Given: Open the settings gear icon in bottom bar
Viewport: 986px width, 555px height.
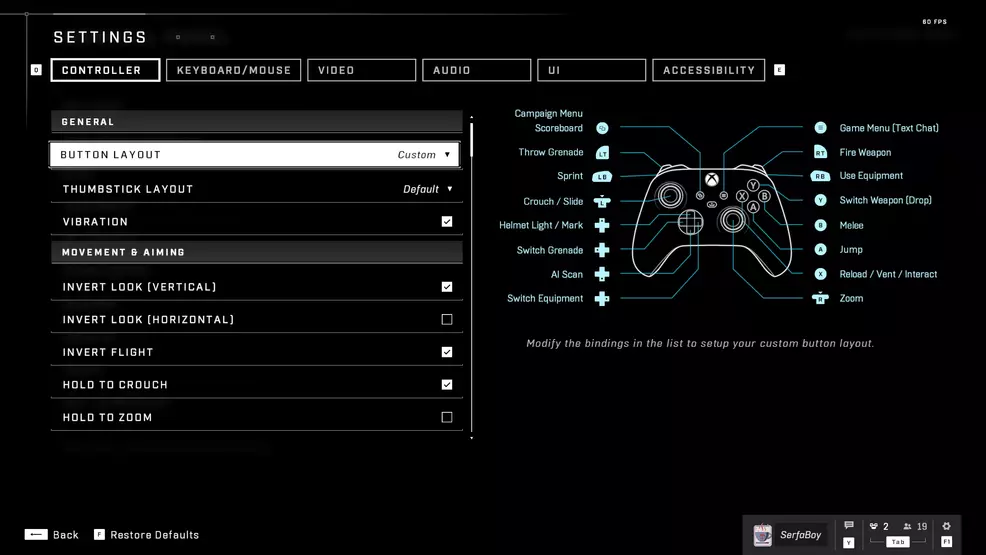Looking at the screenshot, I should click(x=946, y=526).
